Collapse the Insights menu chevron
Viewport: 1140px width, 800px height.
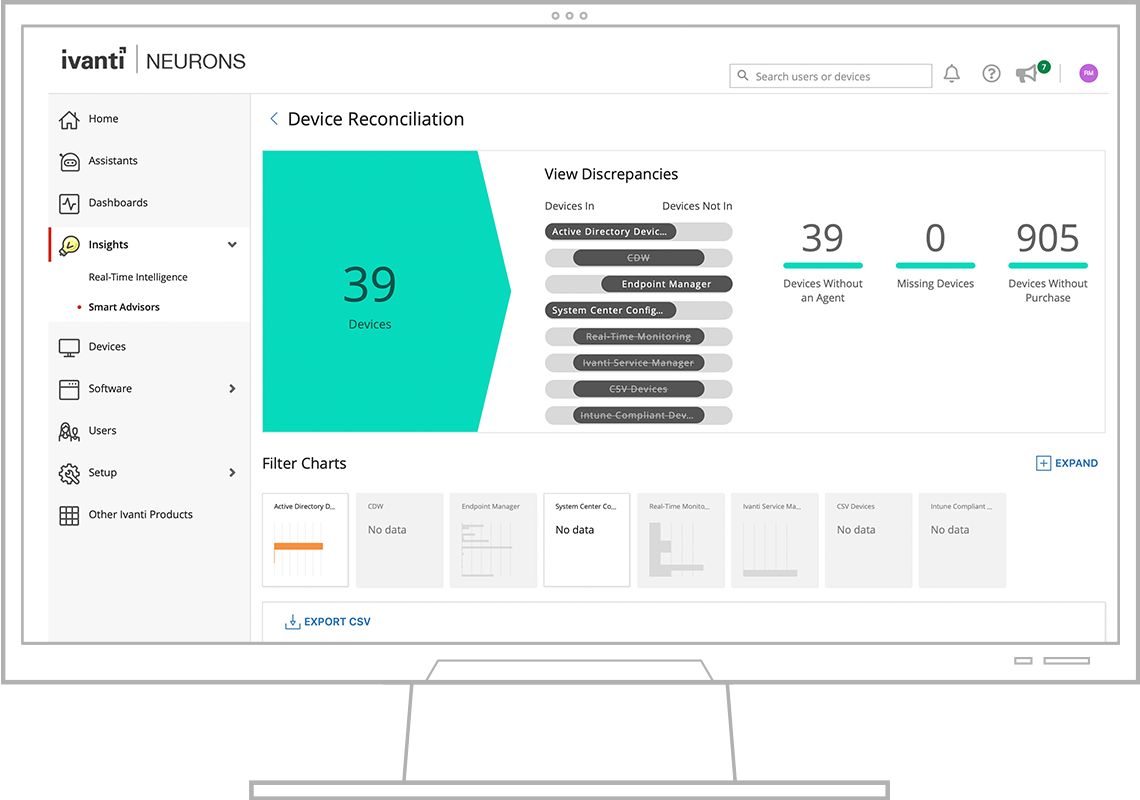[232, 245]
